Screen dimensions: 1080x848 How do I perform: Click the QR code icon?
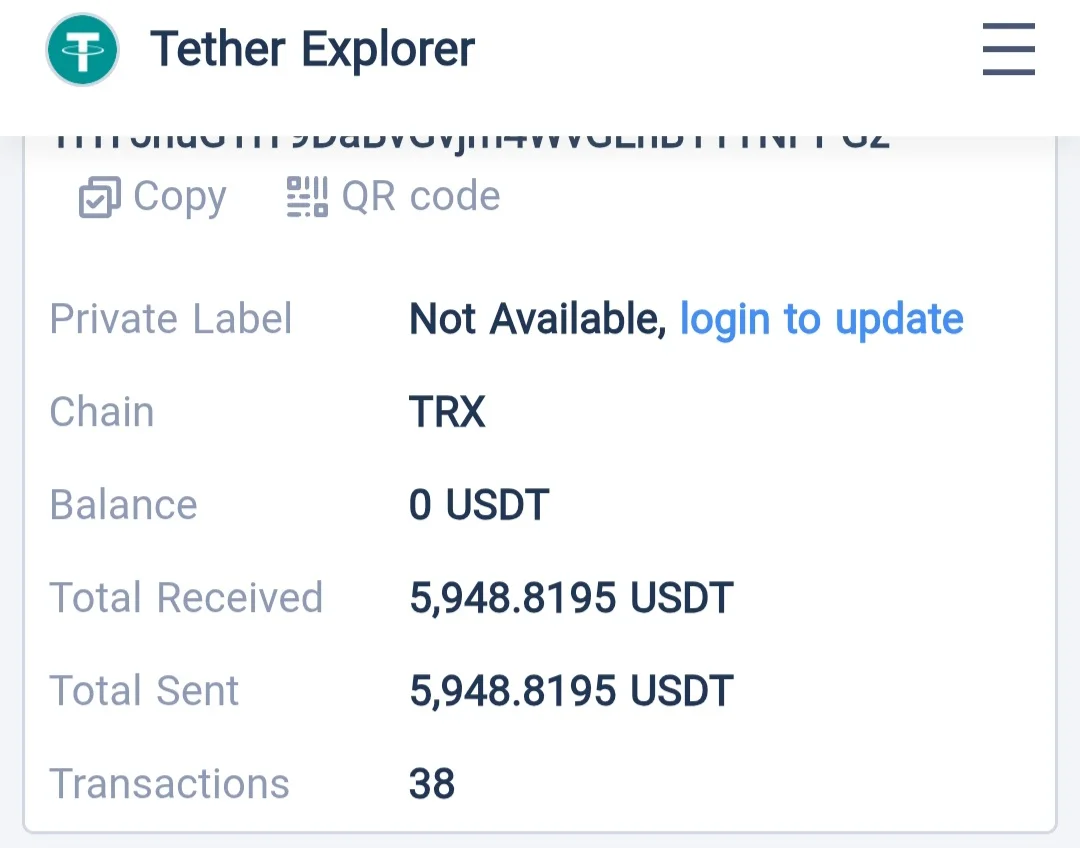[306, 197]
